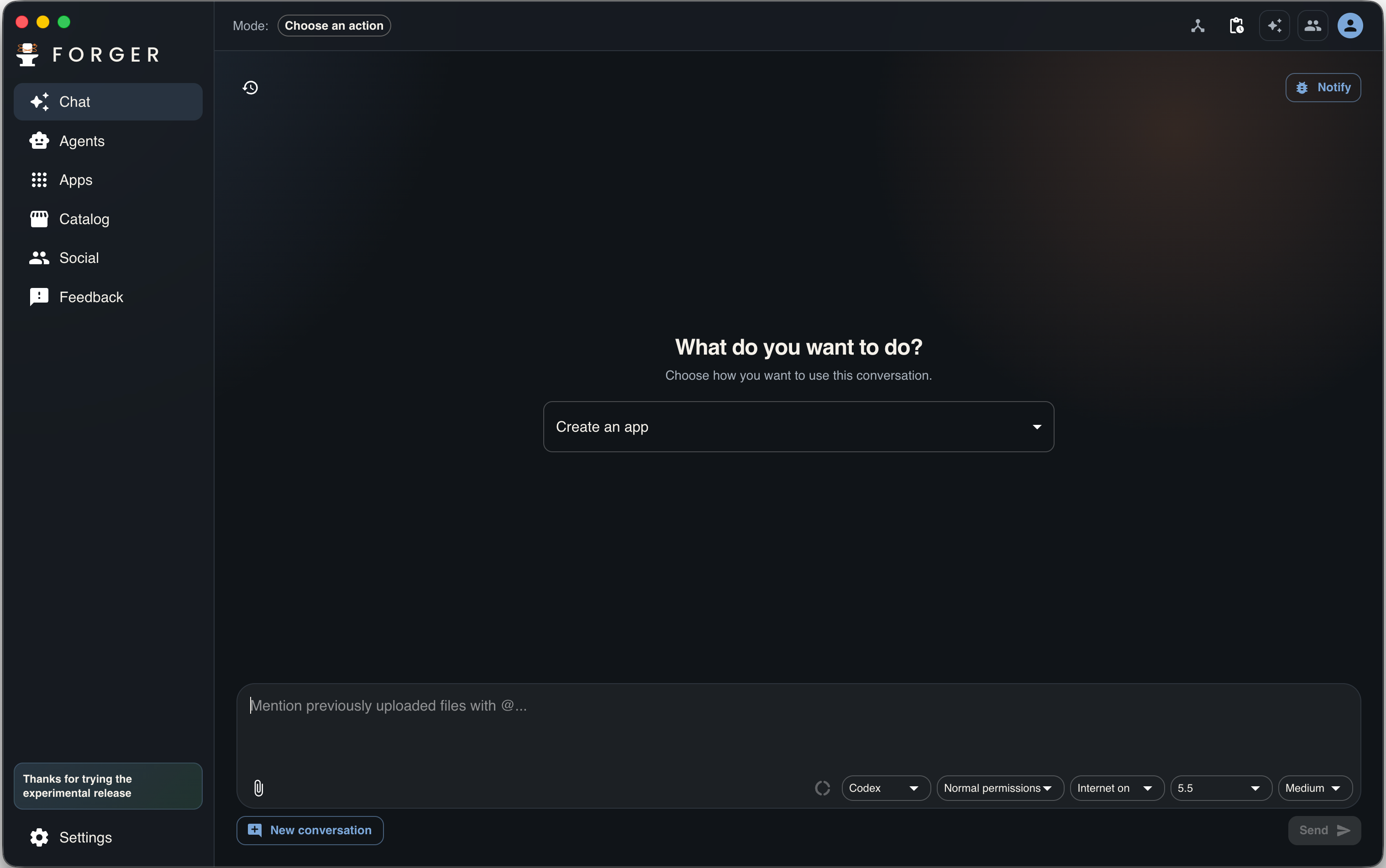This screenshot has width=1386, height=868.
Task: Click the loading spinner icon near Codex
Action: coord(822,788)
